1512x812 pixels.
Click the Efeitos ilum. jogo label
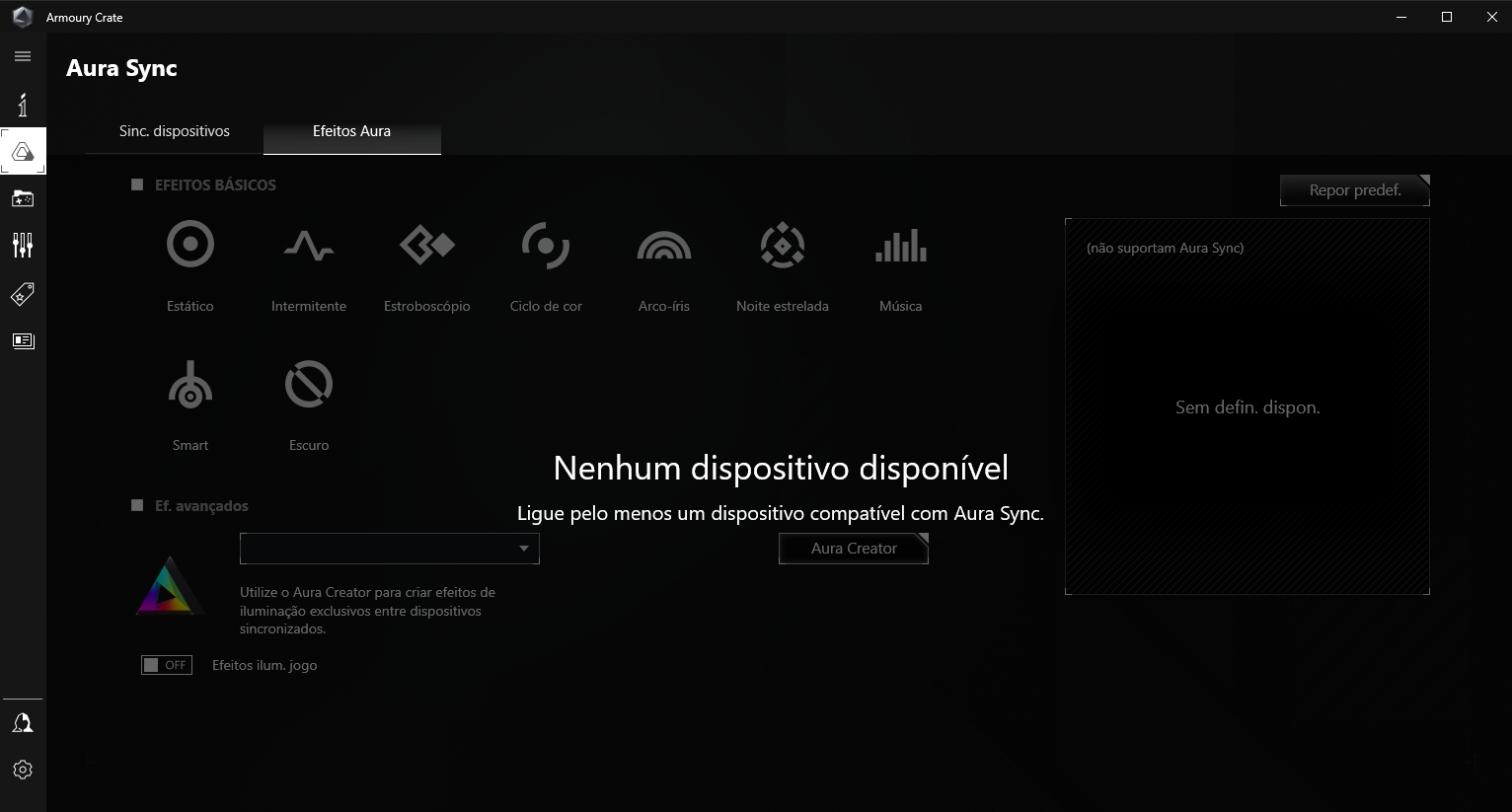pos(265,665)
